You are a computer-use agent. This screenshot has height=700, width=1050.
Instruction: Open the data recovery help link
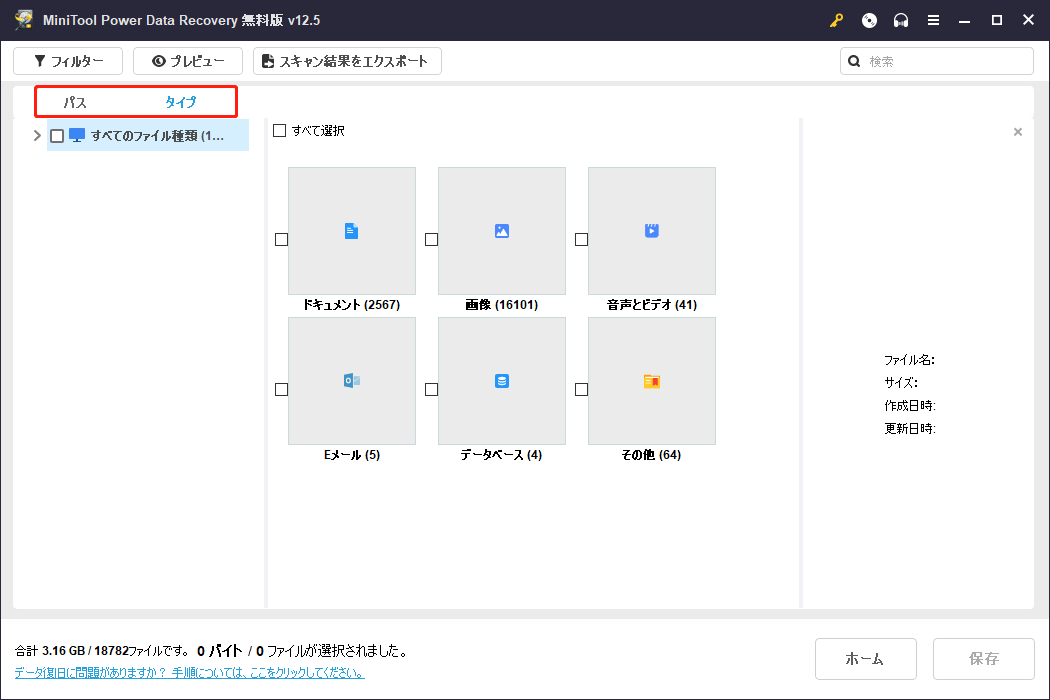pos(190,673)
